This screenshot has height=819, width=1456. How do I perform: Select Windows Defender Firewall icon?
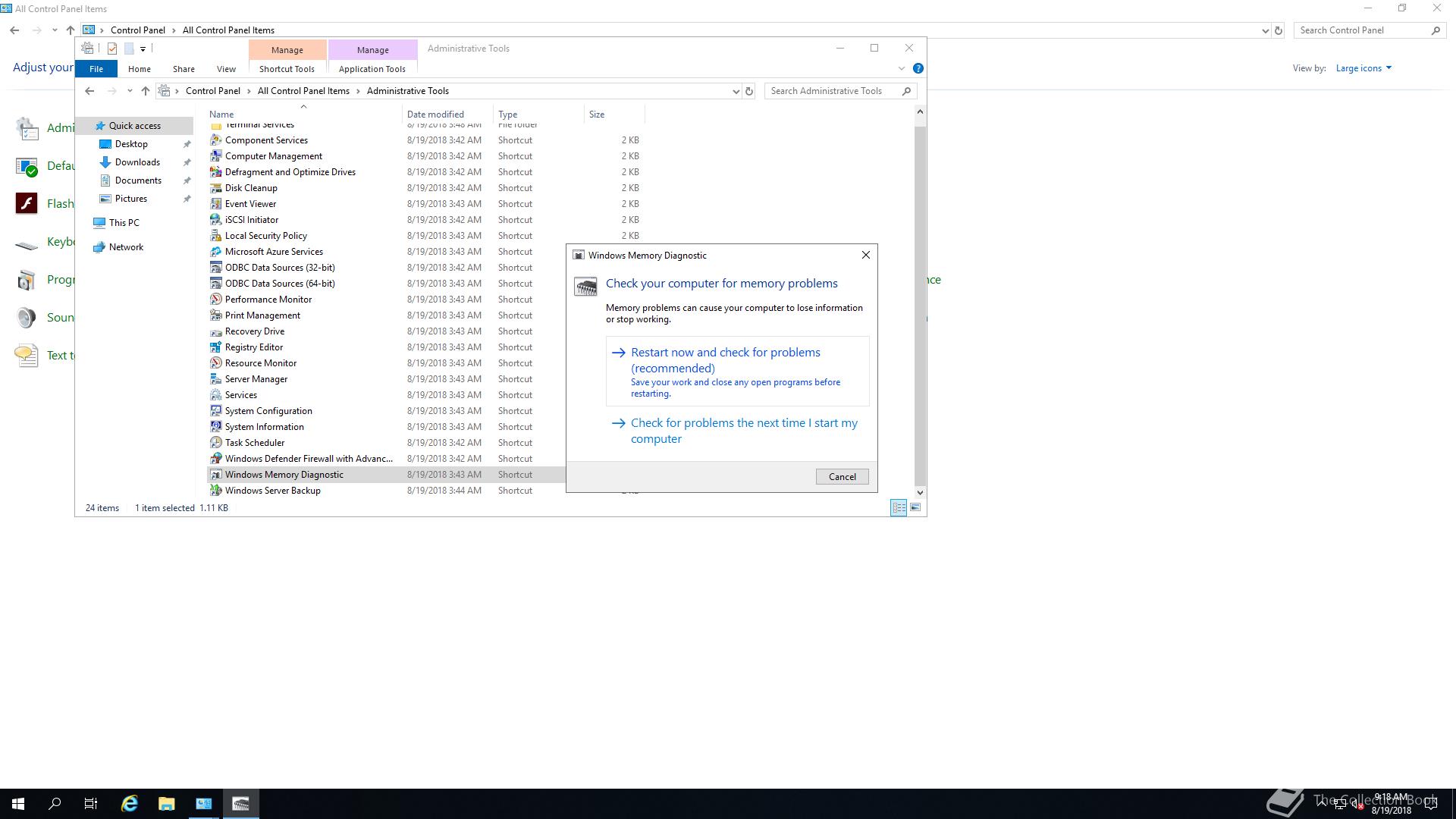coord(216,459)
